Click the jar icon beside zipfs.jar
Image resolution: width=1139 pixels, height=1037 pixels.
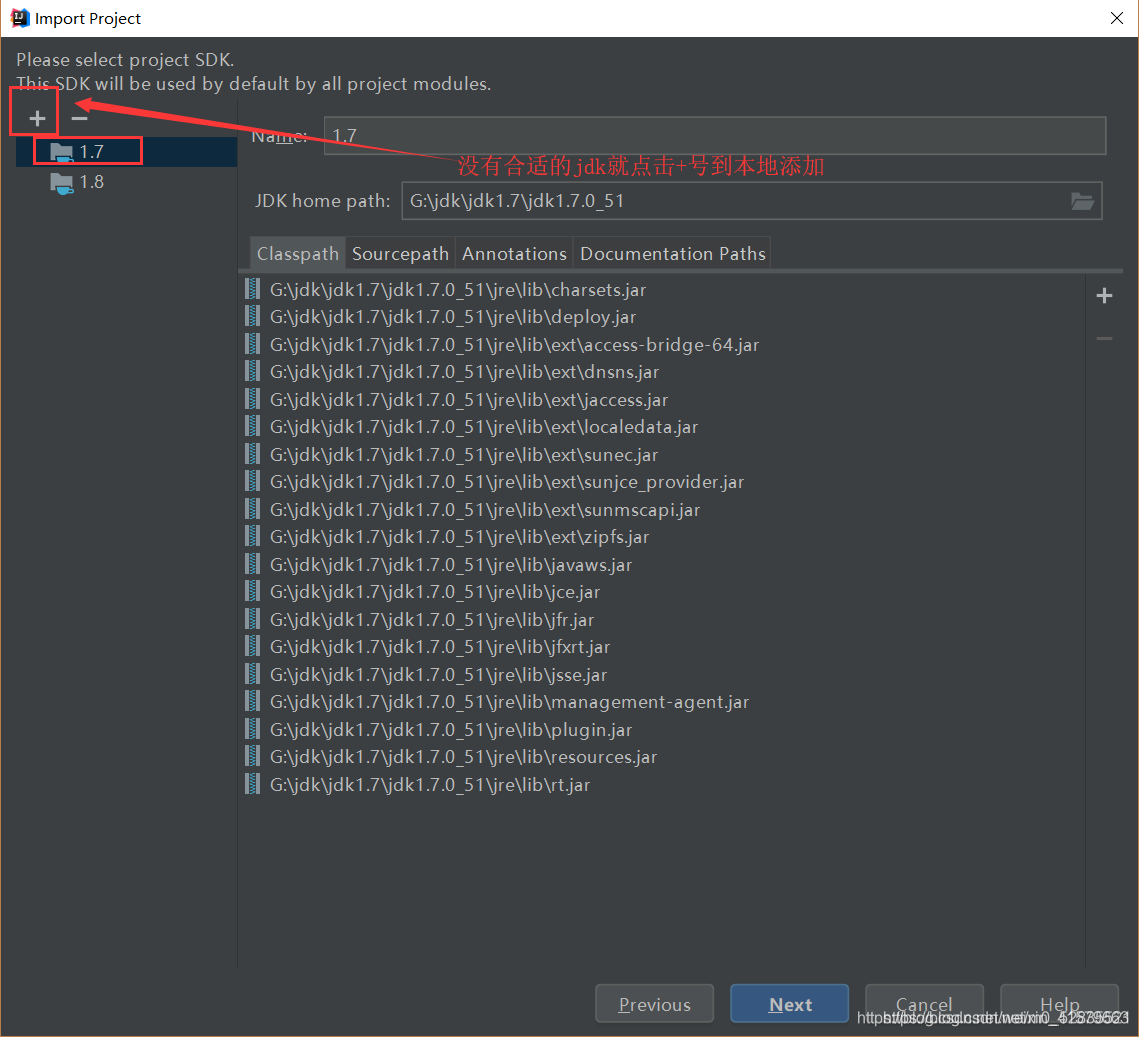[252, 537]
